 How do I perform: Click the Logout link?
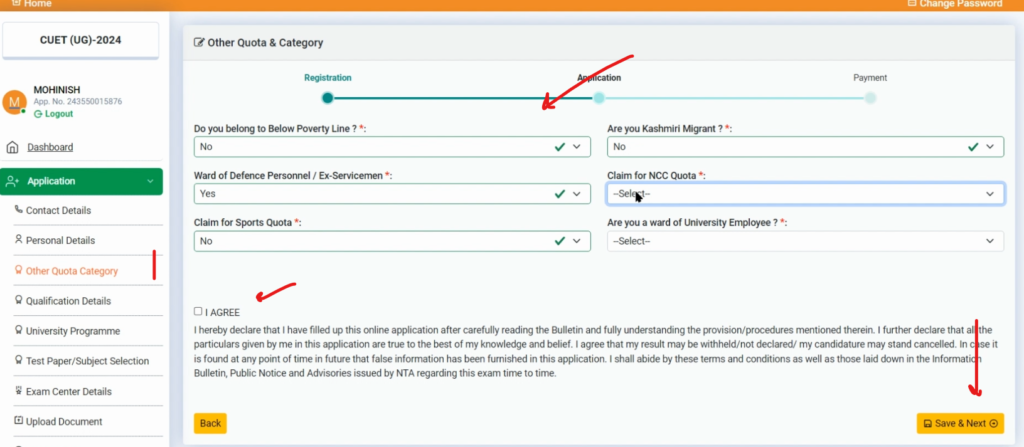(54, 114)
